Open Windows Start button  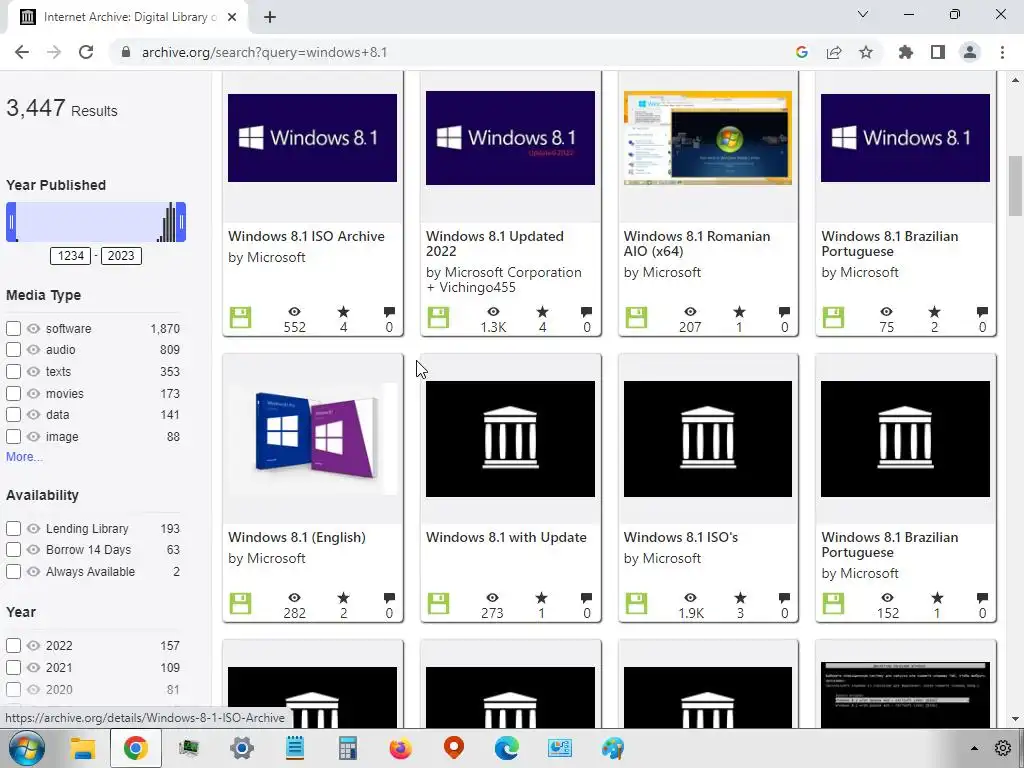pos(26,748)
